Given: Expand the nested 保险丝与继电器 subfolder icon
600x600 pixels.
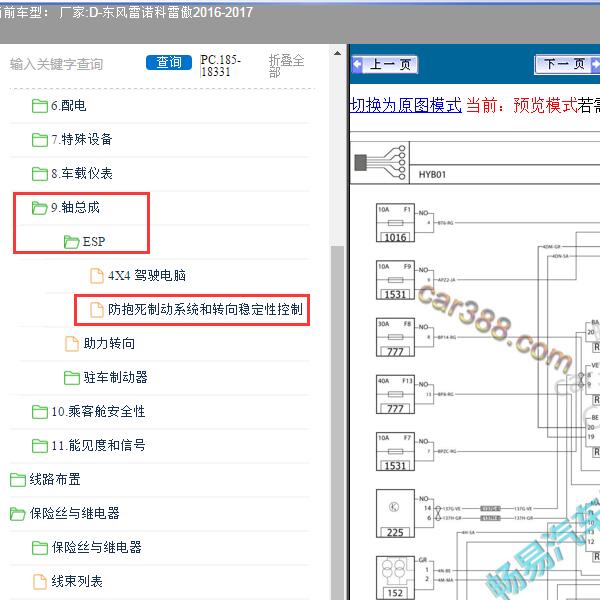Looking at the screenshot, I should pos(39,548).
